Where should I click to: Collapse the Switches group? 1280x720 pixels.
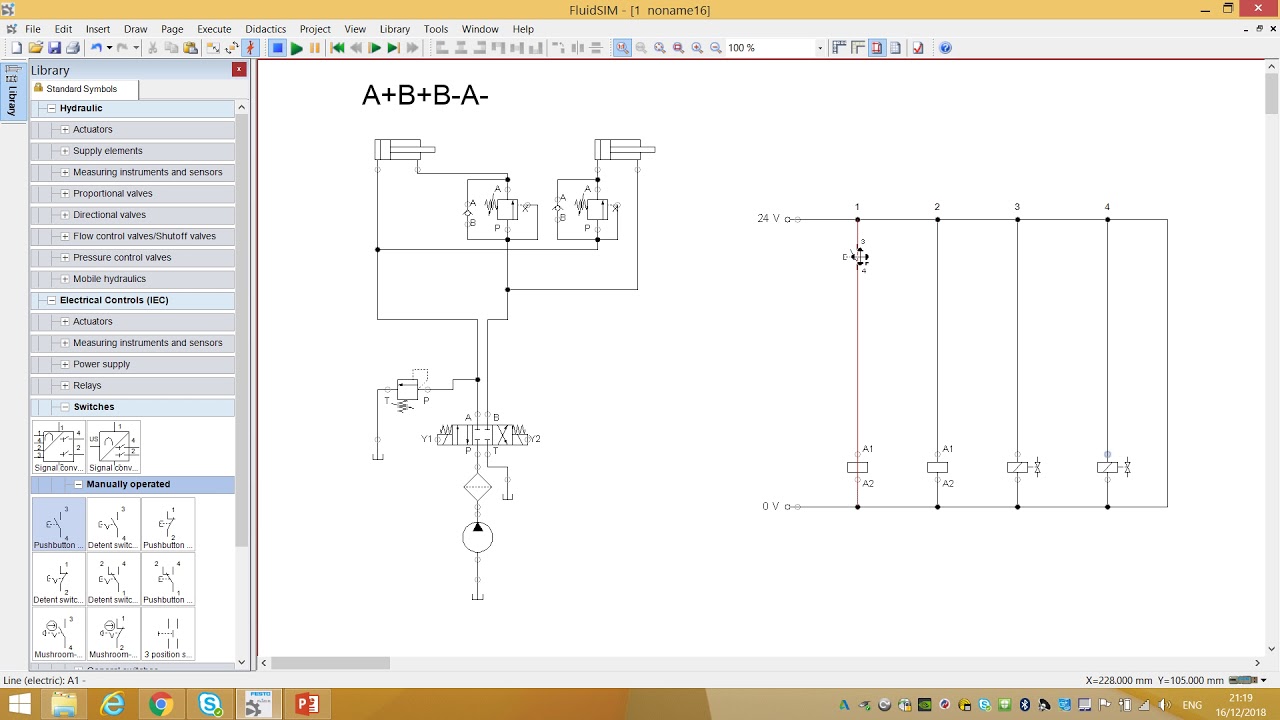(x=65, y=407)
